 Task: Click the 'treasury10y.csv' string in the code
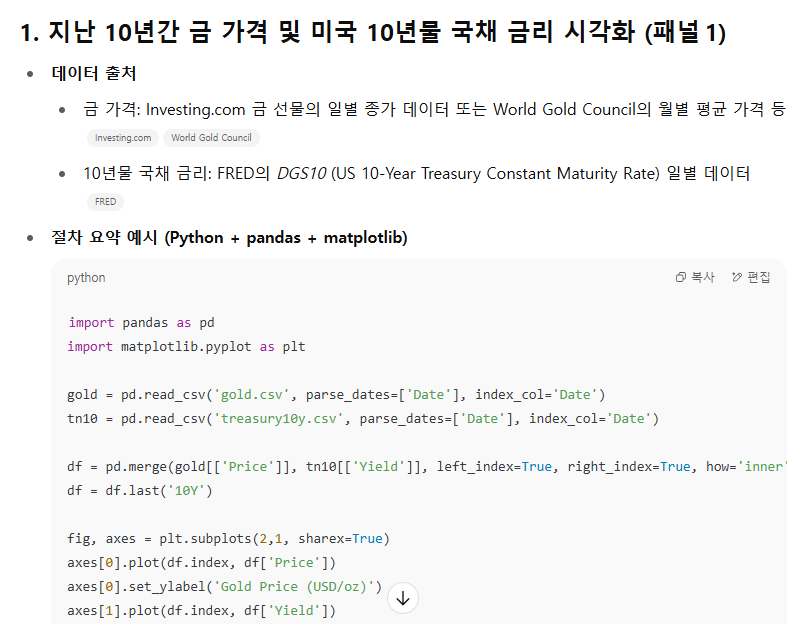click(x=283, y=419)
